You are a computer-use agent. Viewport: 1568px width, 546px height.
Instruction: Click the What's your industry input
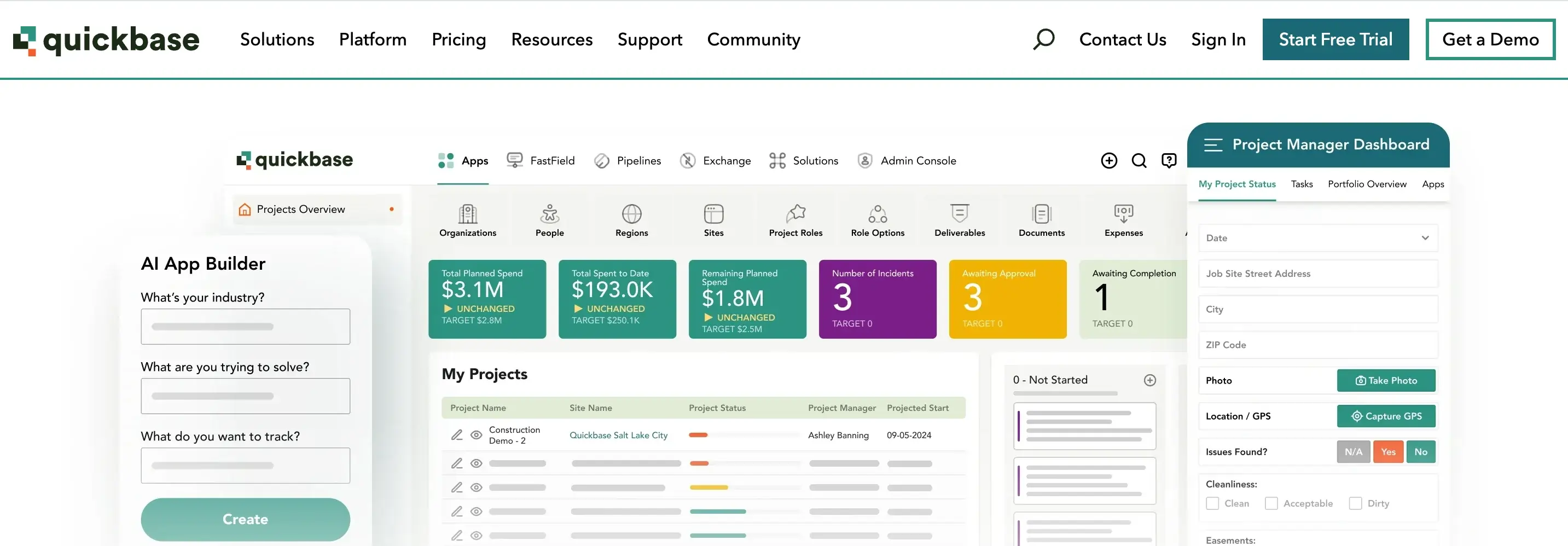pyautogui.click(x=245, y=327)
